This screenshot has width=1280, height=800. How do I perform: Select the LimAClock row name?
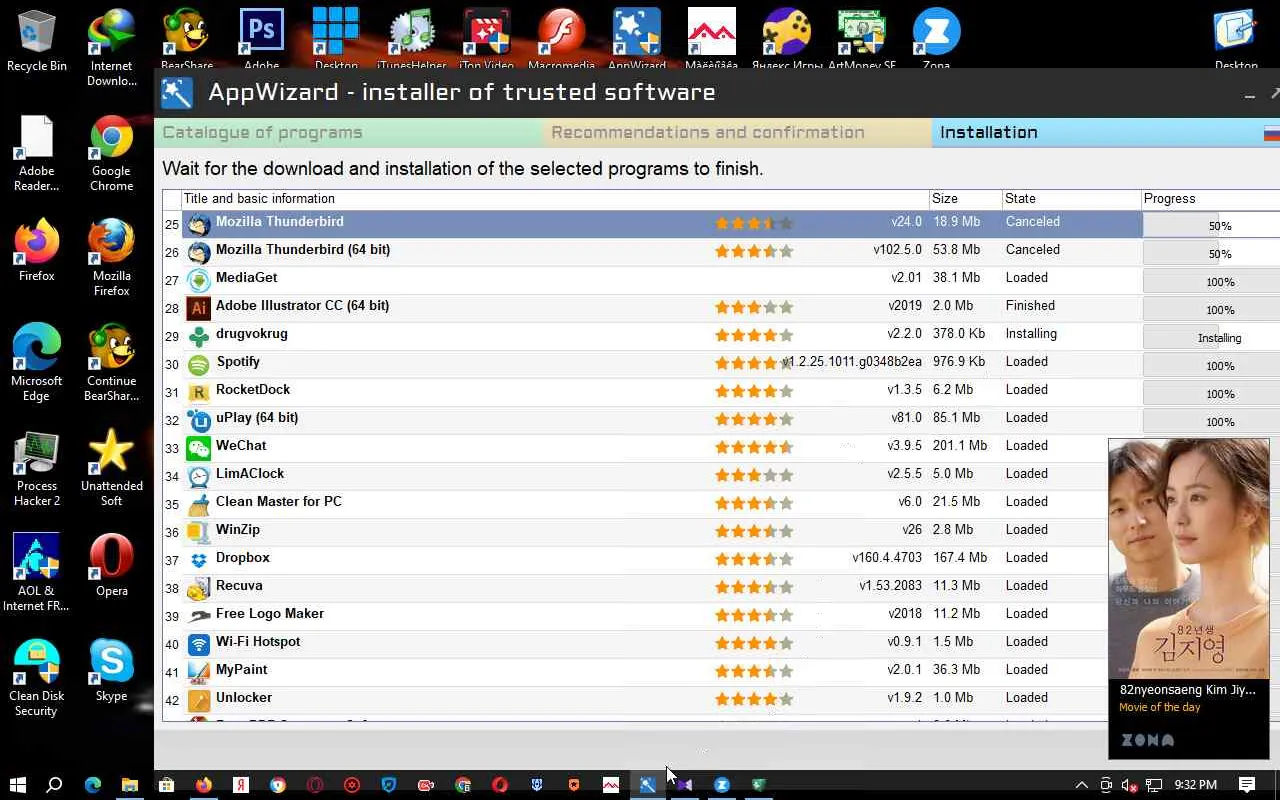click(x=250, y=474)
